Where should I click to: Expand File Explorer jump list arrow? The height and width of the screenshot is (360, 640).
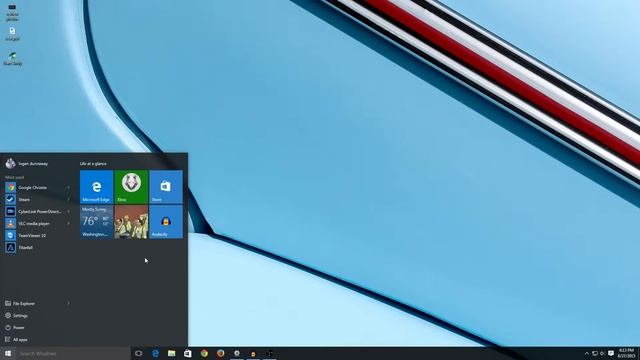coord(68,304)
